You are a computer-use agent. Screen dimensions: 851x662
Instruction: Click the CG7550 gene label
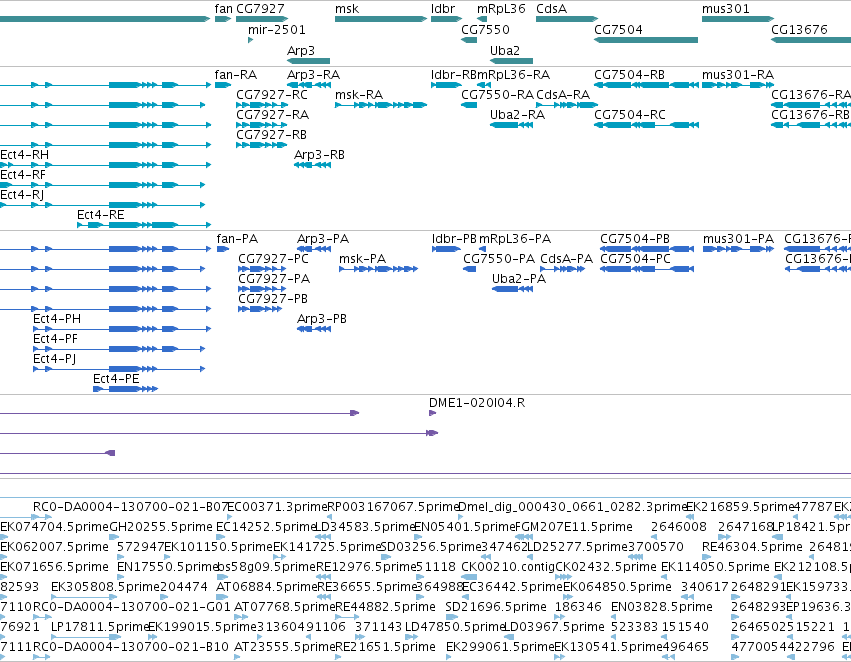485,29
